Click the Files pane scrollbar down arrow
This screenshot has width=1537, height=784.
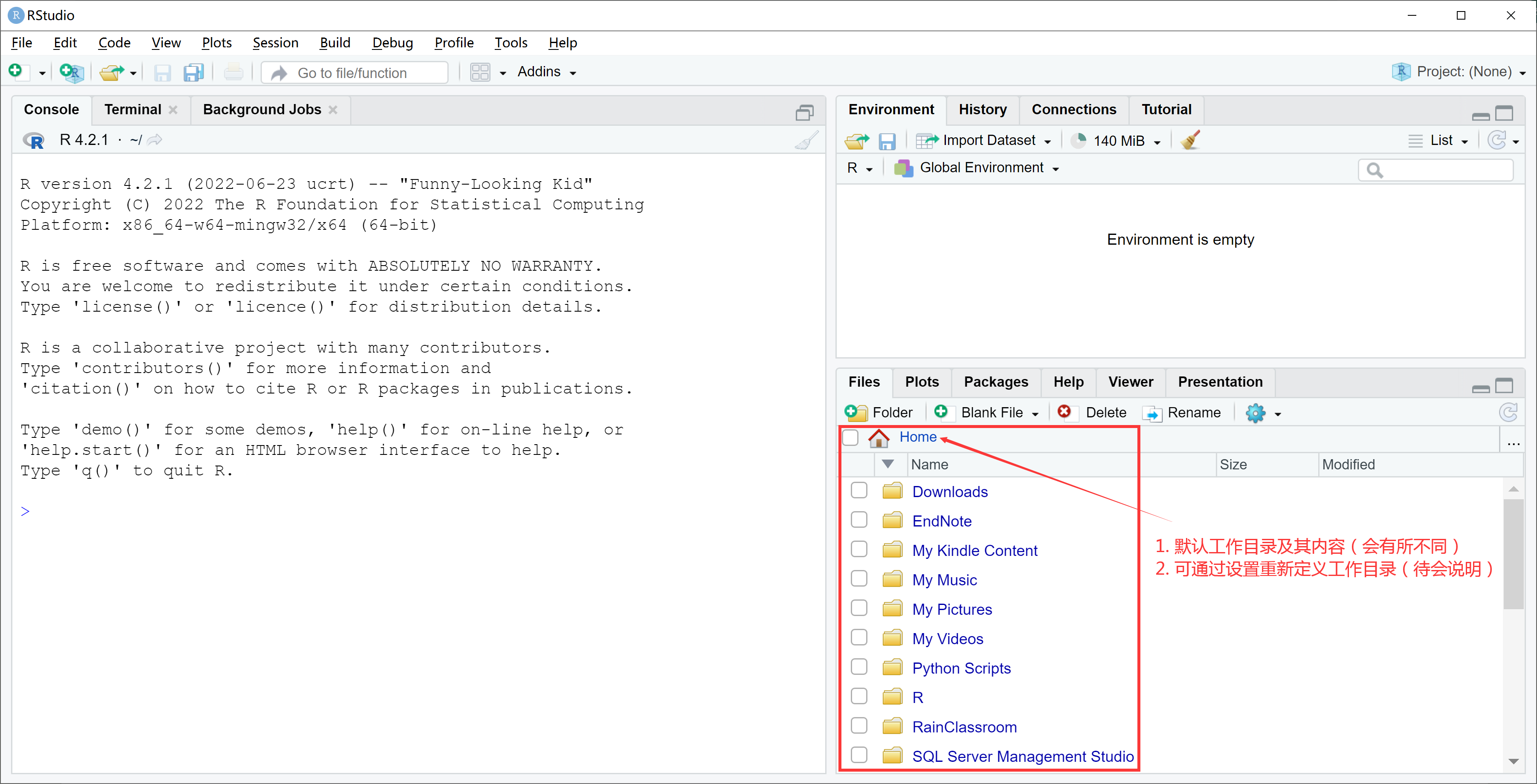point(1513,761)
